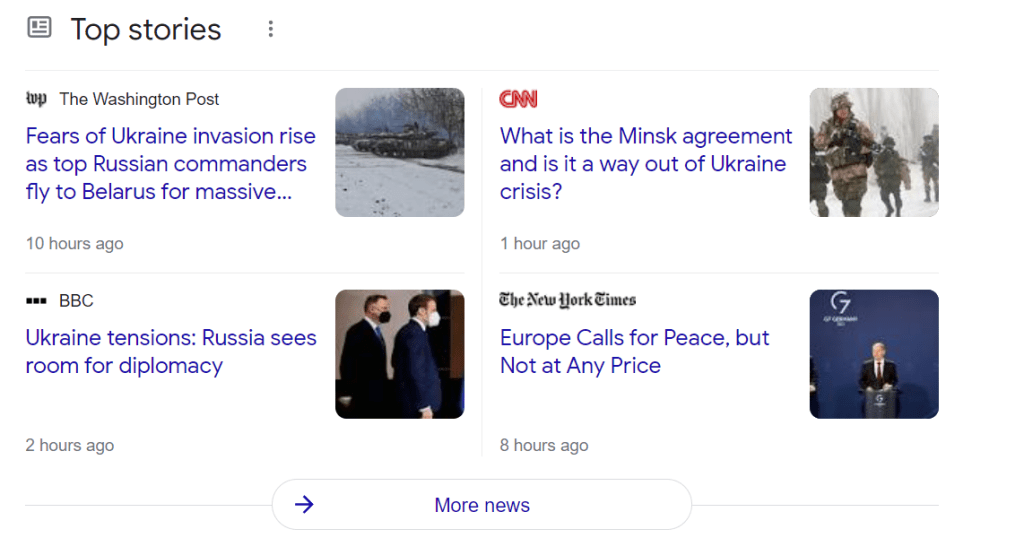Click the G7 podium speaker thumbnail
The height and width of the screenshot is (538, 1024).
pyautogui.click(x=873, y=354)
